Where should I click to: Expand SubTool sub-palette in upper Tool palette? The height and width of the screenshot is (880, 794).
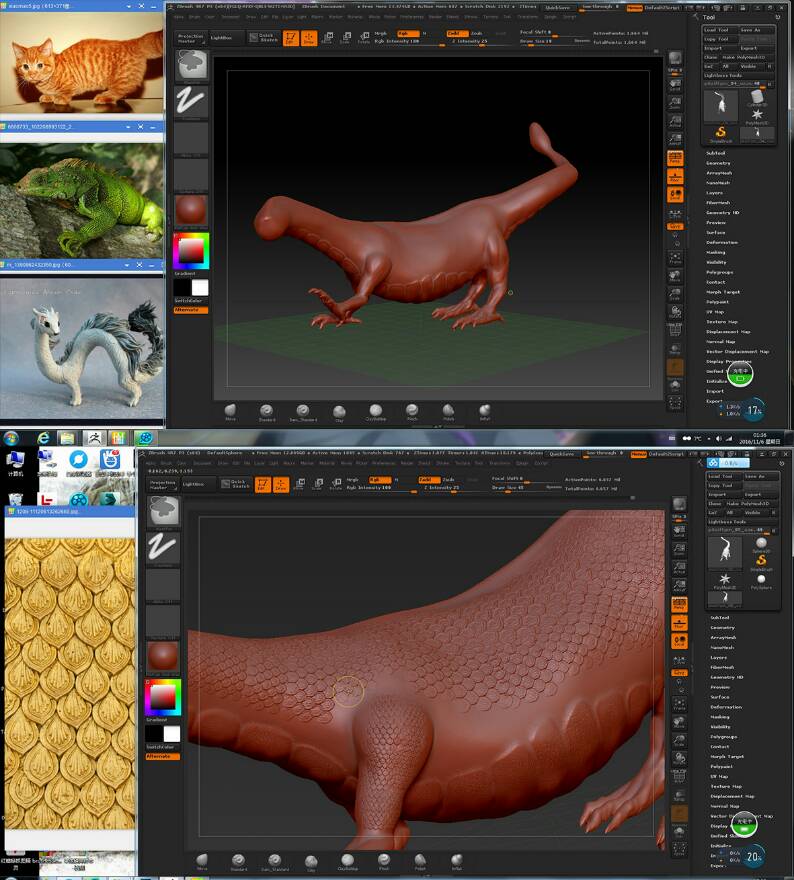coord(716,153)
